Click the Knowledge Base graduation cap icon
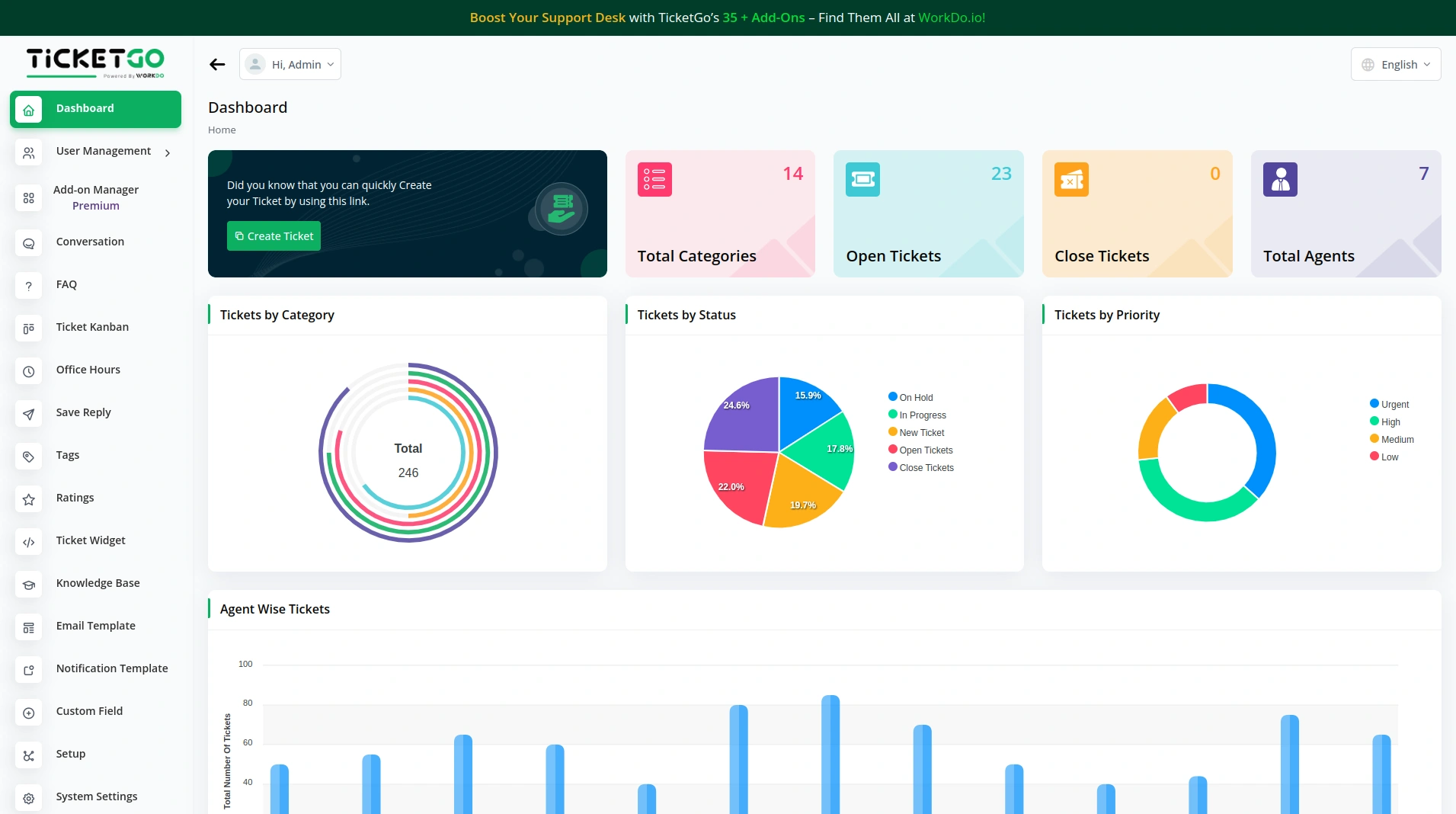This screenshot has height=814, width=1456. click(28, 585)
